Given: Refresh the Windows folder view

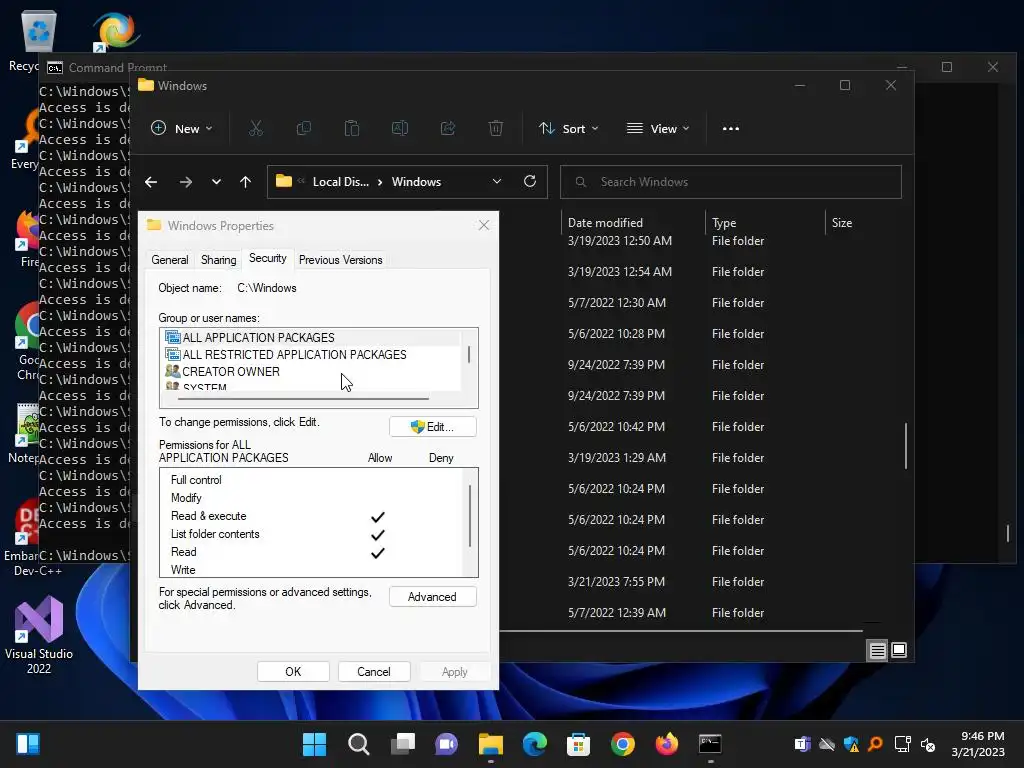Looking at the screenshot, I should click(530, 181).
